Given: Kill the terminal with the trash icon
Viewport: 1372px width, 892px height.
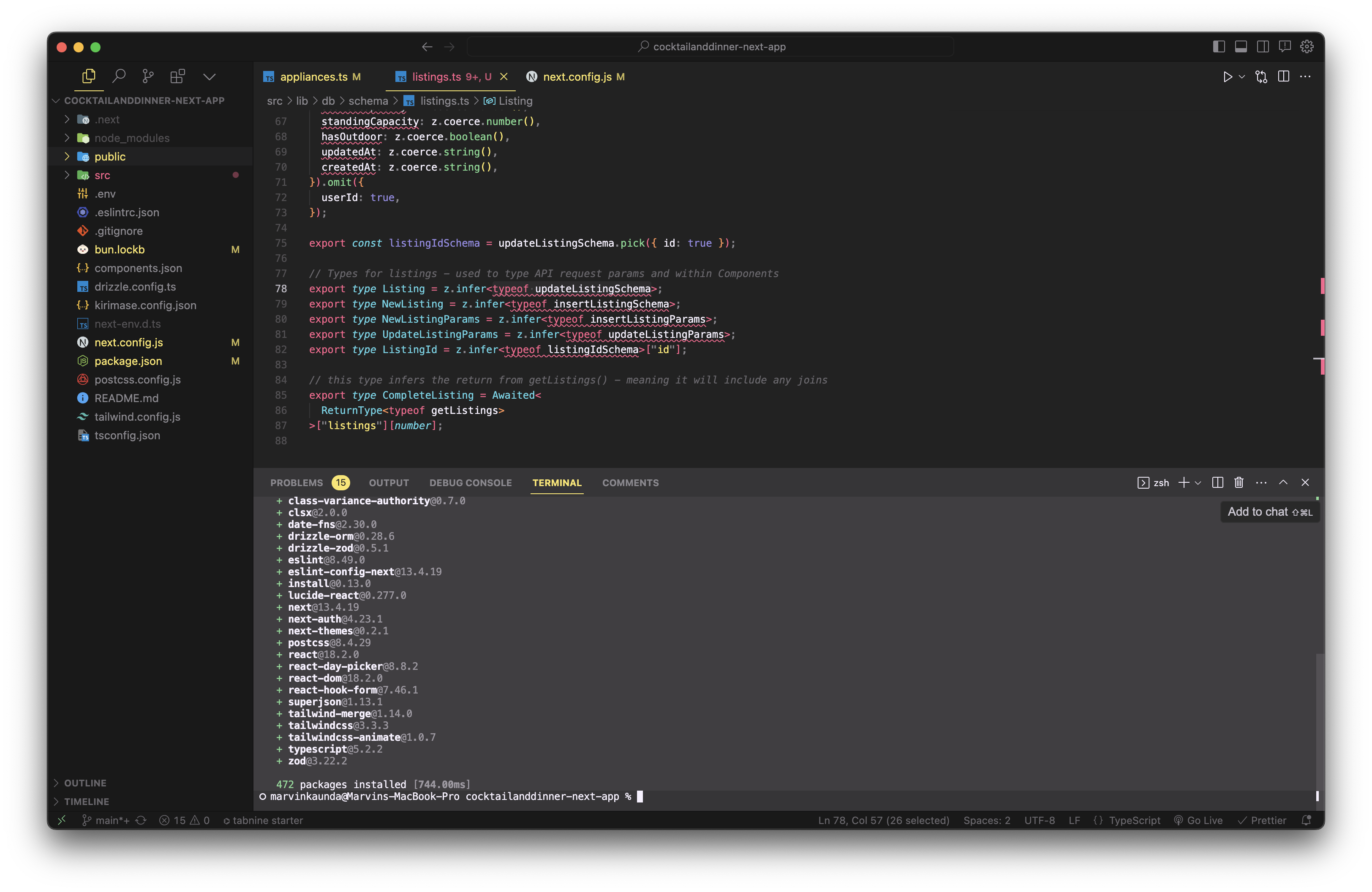Looking at the screenshot, I should [1239, 483].
